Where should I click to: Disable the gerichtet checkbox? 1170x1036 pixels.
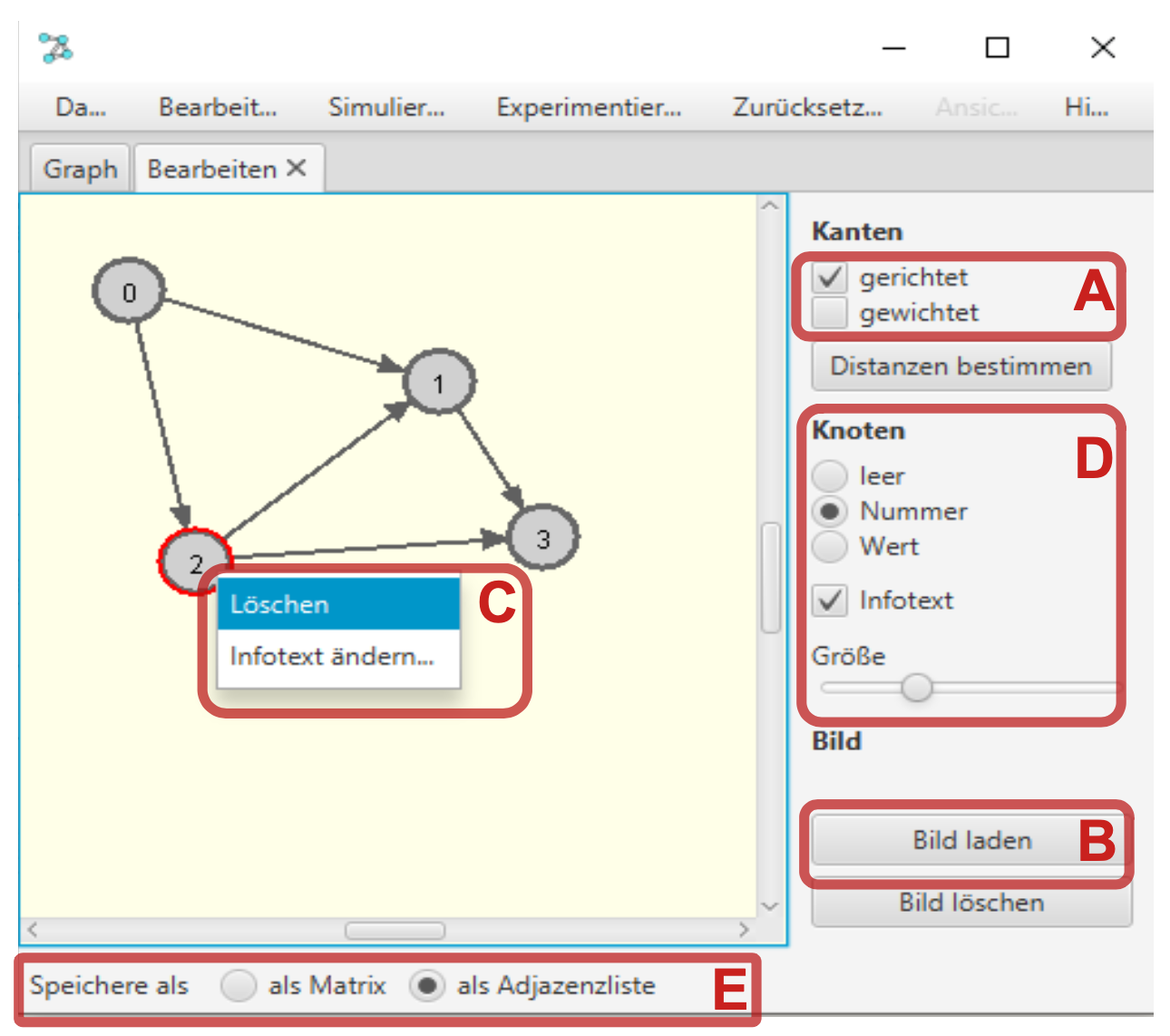tap(829, 278)
